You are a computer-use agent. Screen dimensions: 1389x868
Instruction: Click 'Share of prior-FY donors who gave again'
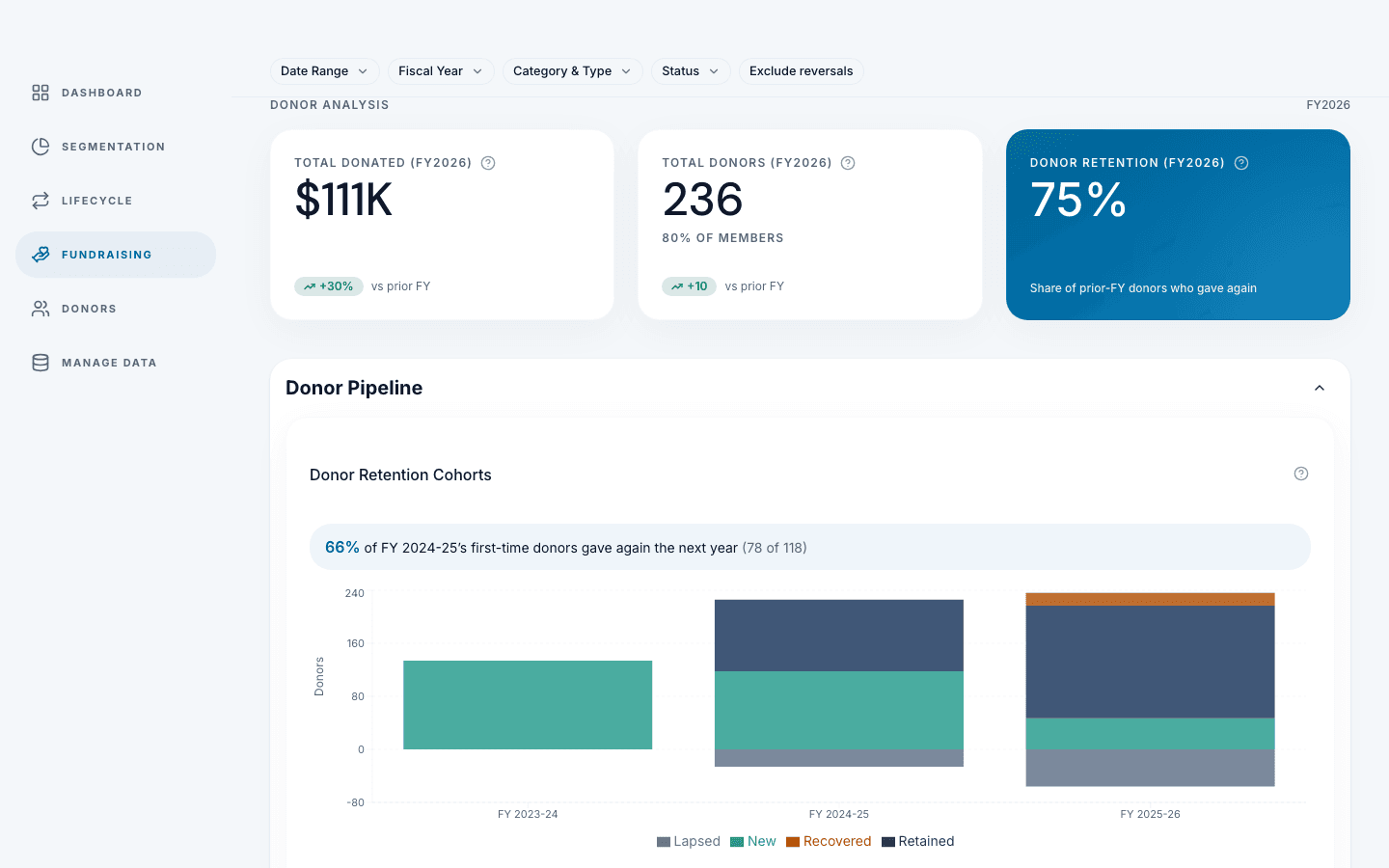[x=1143, y=288]
